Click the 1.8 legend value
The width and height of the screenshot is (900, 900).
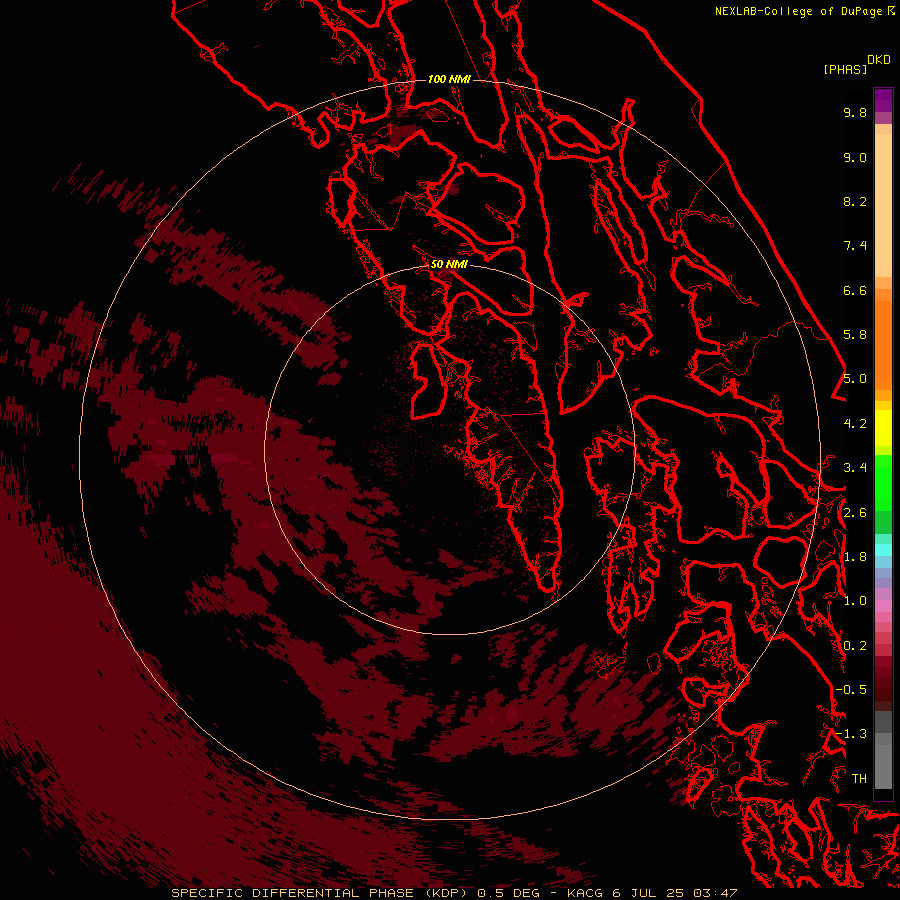[855, 557]
